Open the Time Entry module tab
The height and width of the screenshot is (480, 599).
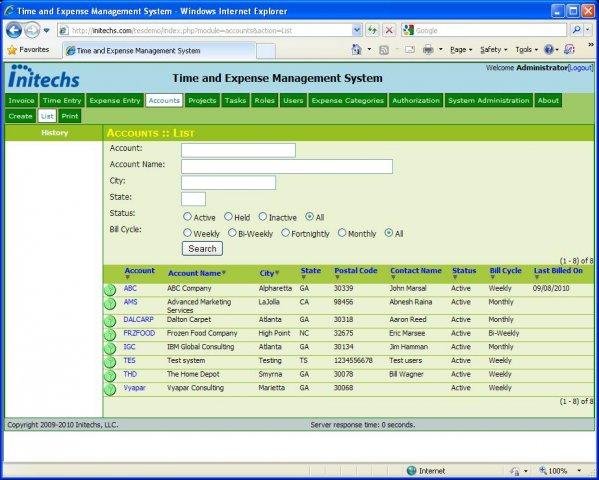62,101
